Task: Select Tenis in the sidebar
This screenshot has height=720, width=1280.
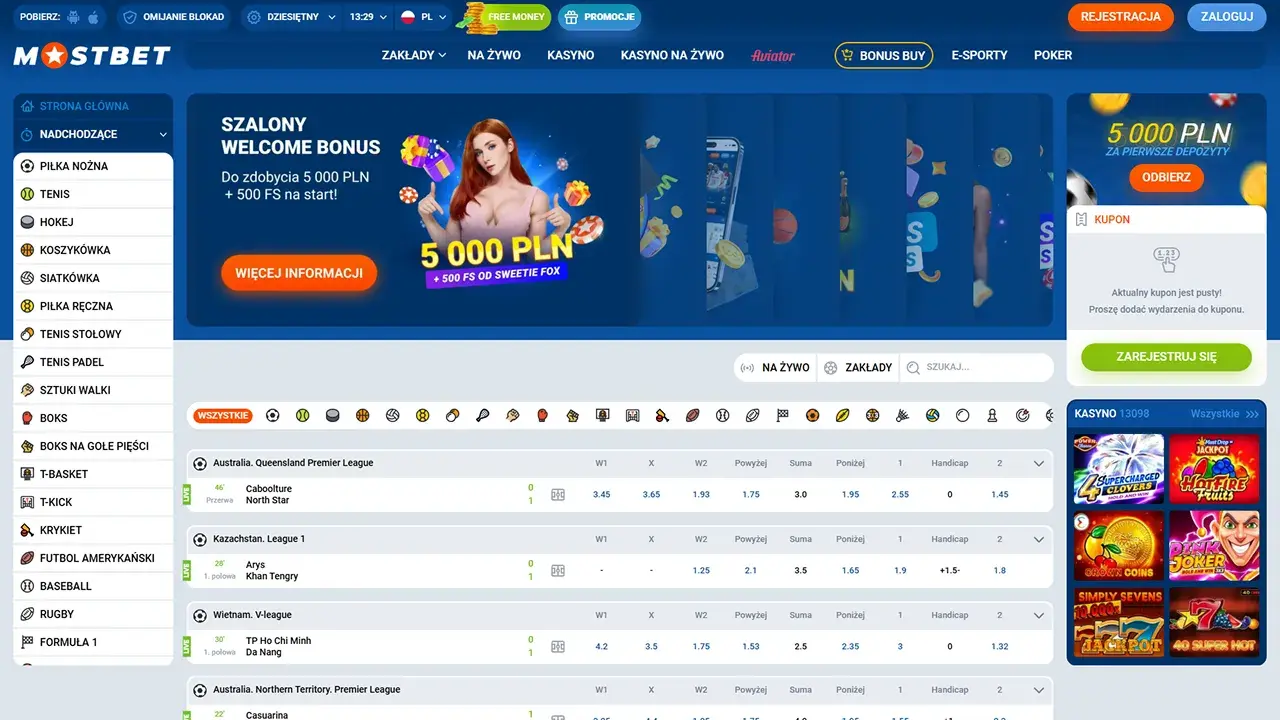Action: click(93, 194)
